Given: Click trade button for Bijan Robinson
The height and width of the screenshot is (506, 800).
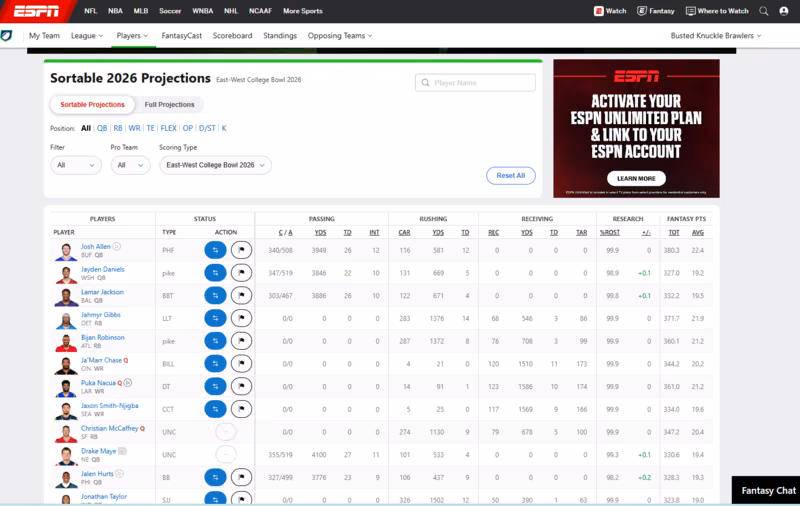Looking at the screenshot, I should click(215, 341).
